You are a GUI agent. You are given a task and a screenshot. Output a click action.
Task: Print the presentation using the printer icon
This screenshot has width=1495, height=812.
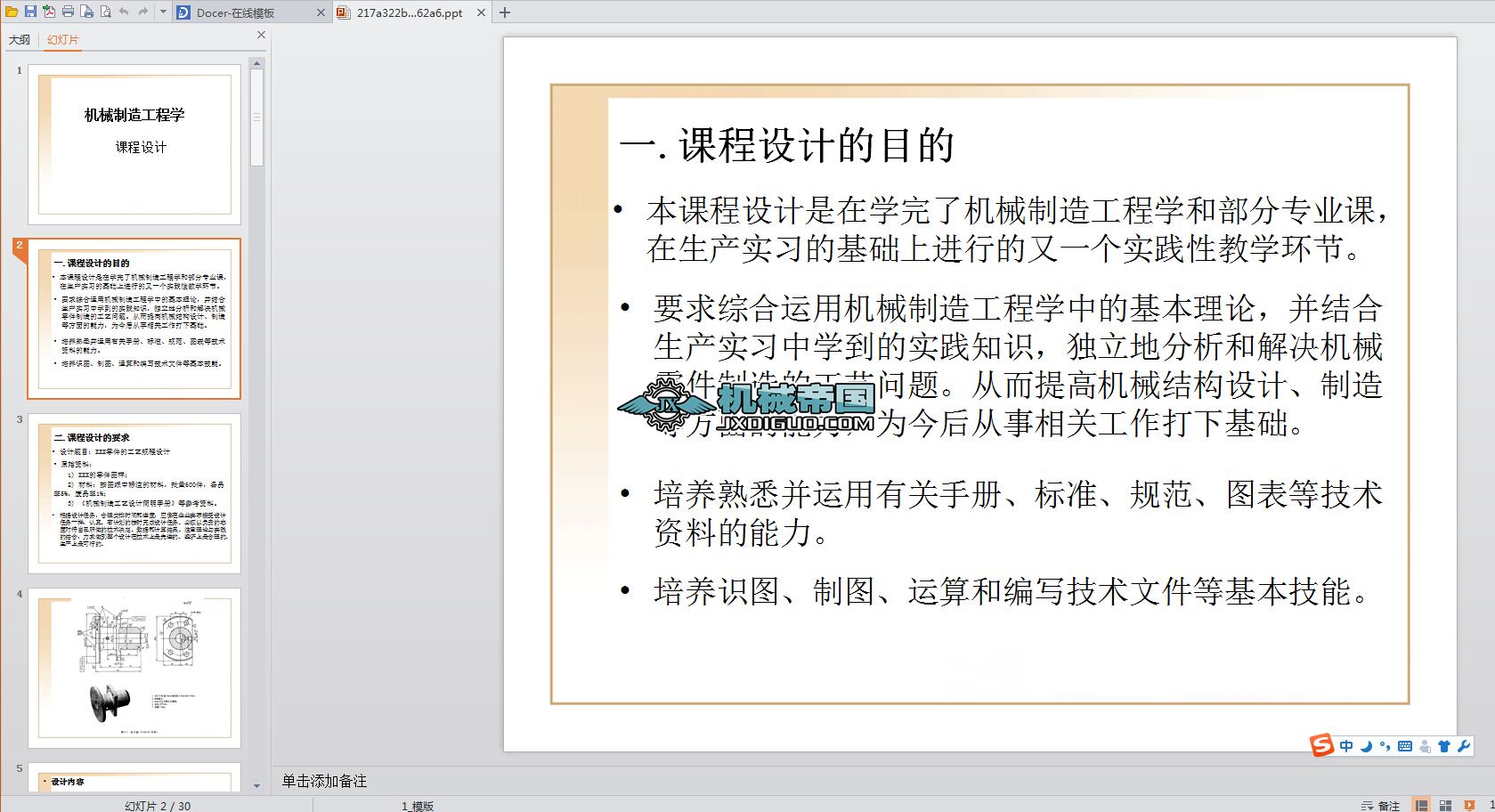click(x=68, y=12)
